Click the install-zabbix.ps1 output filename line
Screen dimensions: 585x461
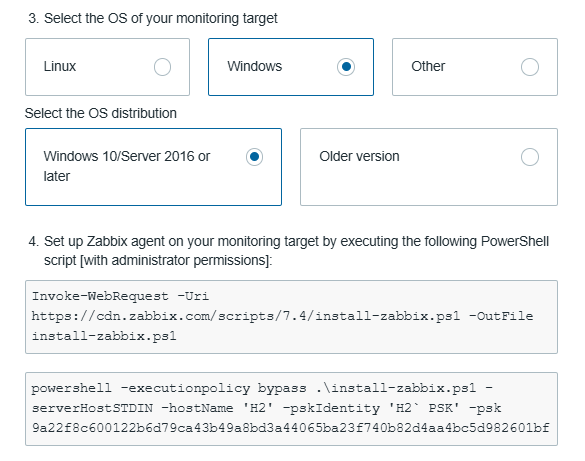104,336
